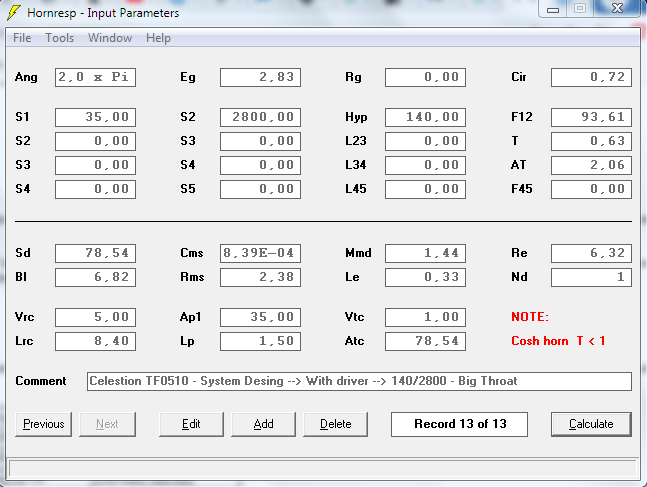
Task: Click the S1 field with 35,00
Action: [x=95, y=117]
